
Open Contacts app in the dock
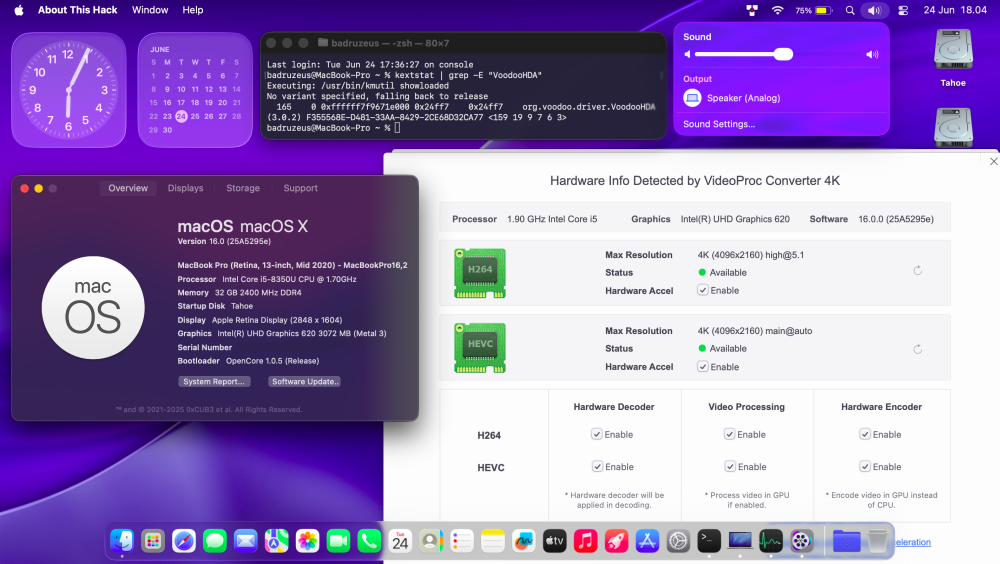431,541
